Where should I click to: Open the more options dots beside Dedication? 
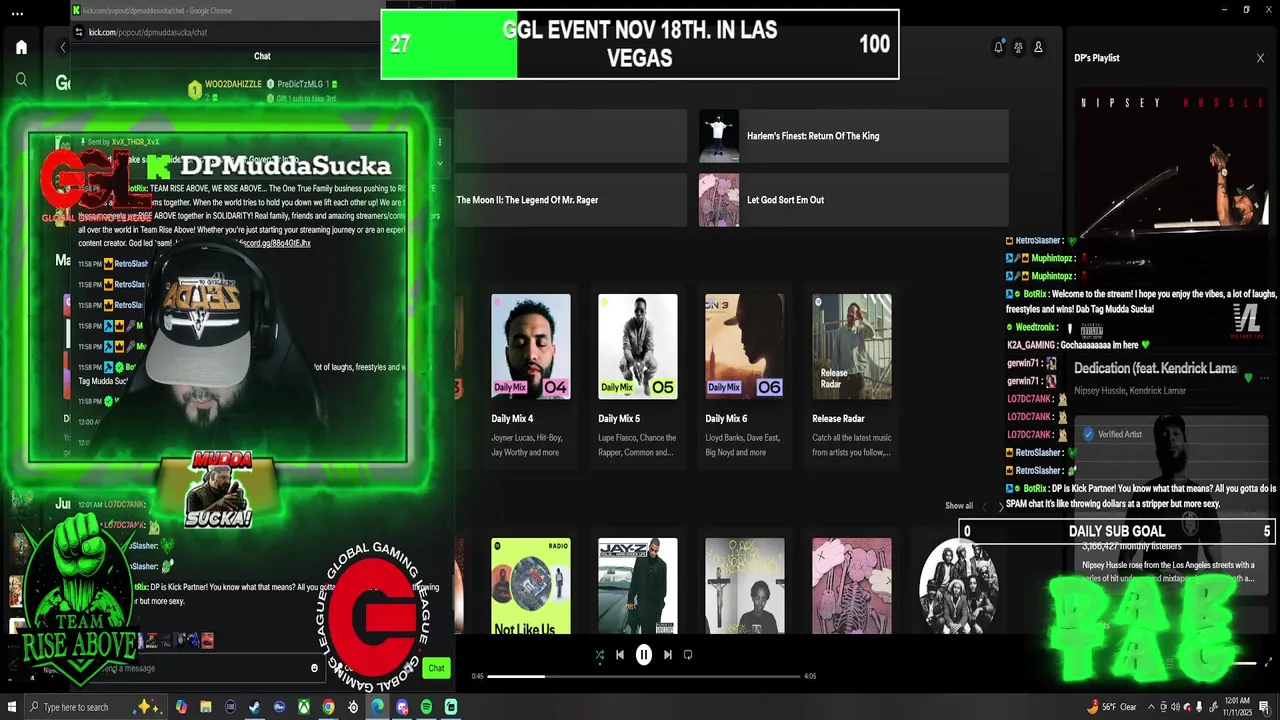coord(1265,378)
